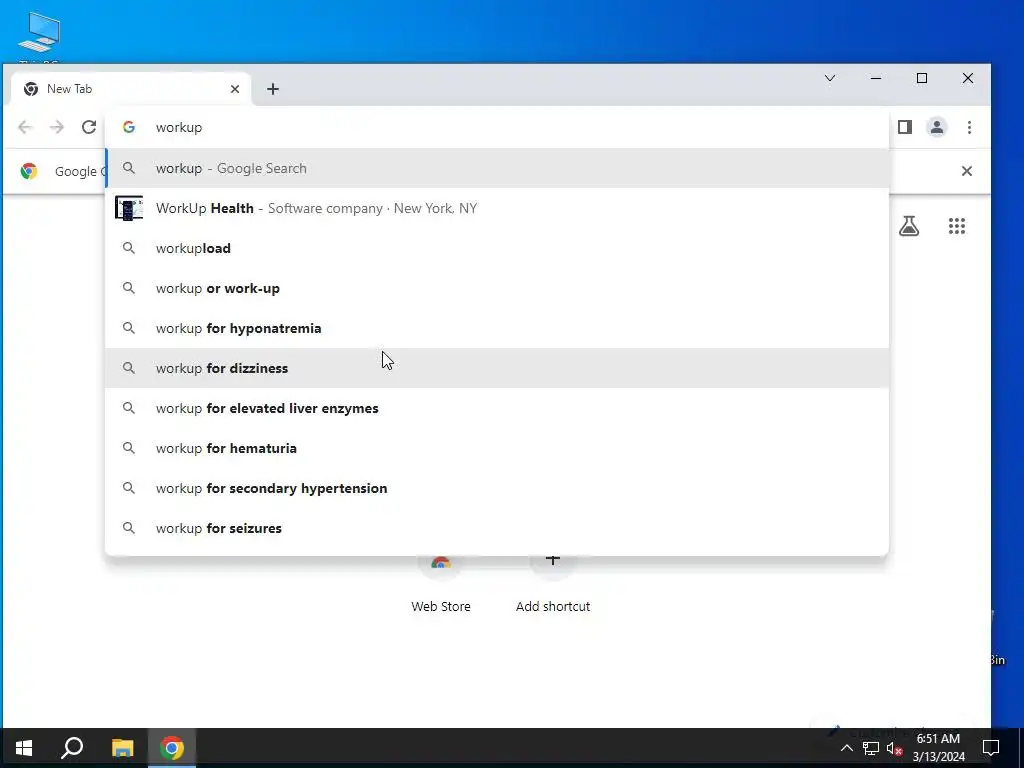Choose the workupload suggestion
Screen dimensions: 1024x768
497,248
